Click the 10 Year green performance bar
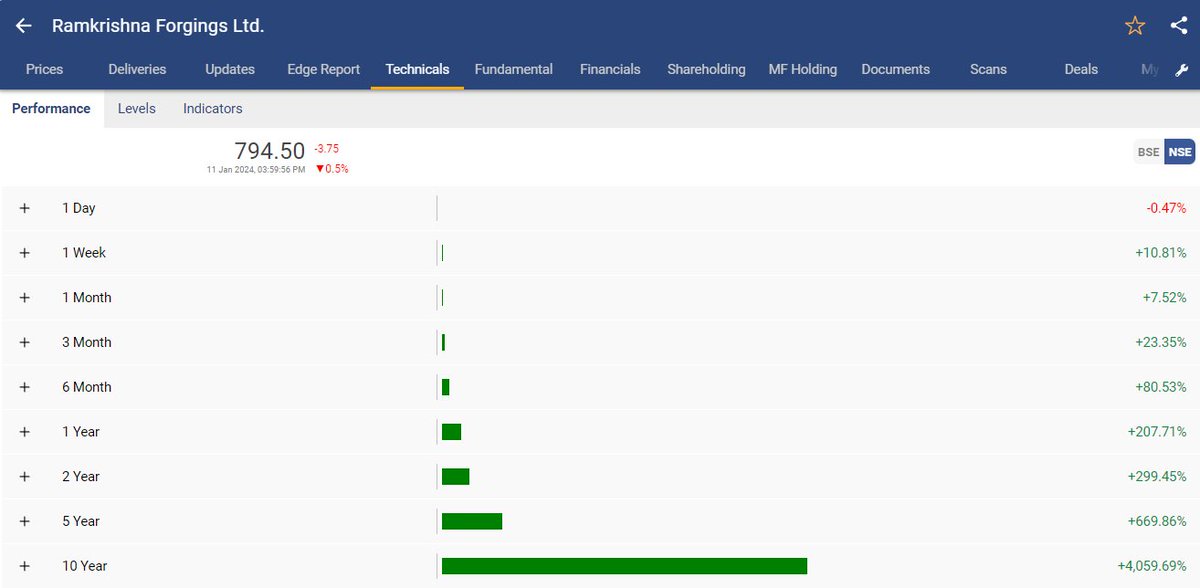This screenshot has height=588, width=1200. [624, 566]
